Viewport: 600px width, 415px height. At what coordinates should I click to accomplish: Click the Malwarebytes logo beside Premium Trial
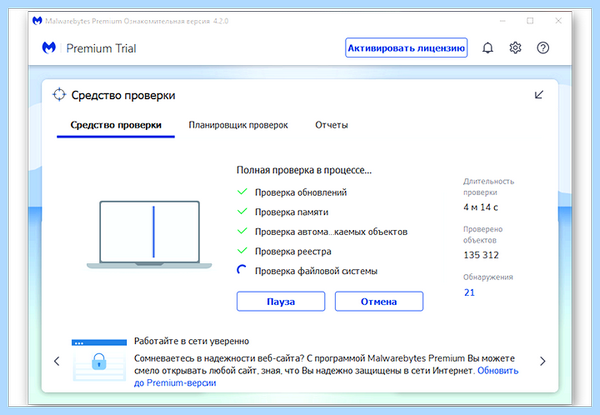click(49, 48)
